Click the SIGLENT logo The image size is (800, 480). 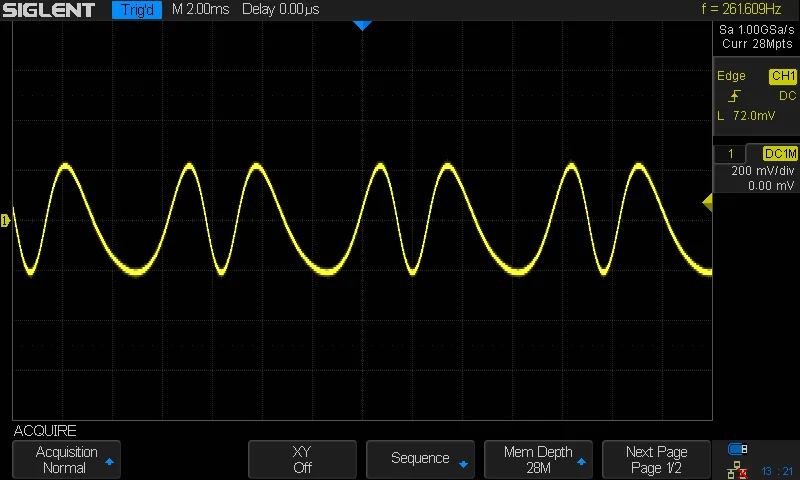[49, 10]
